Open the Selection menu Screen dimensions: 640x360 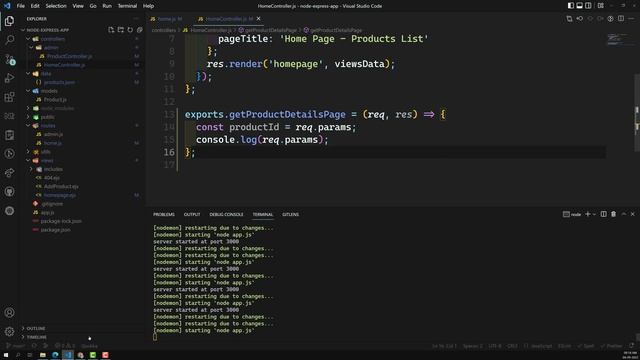[56, 6]
